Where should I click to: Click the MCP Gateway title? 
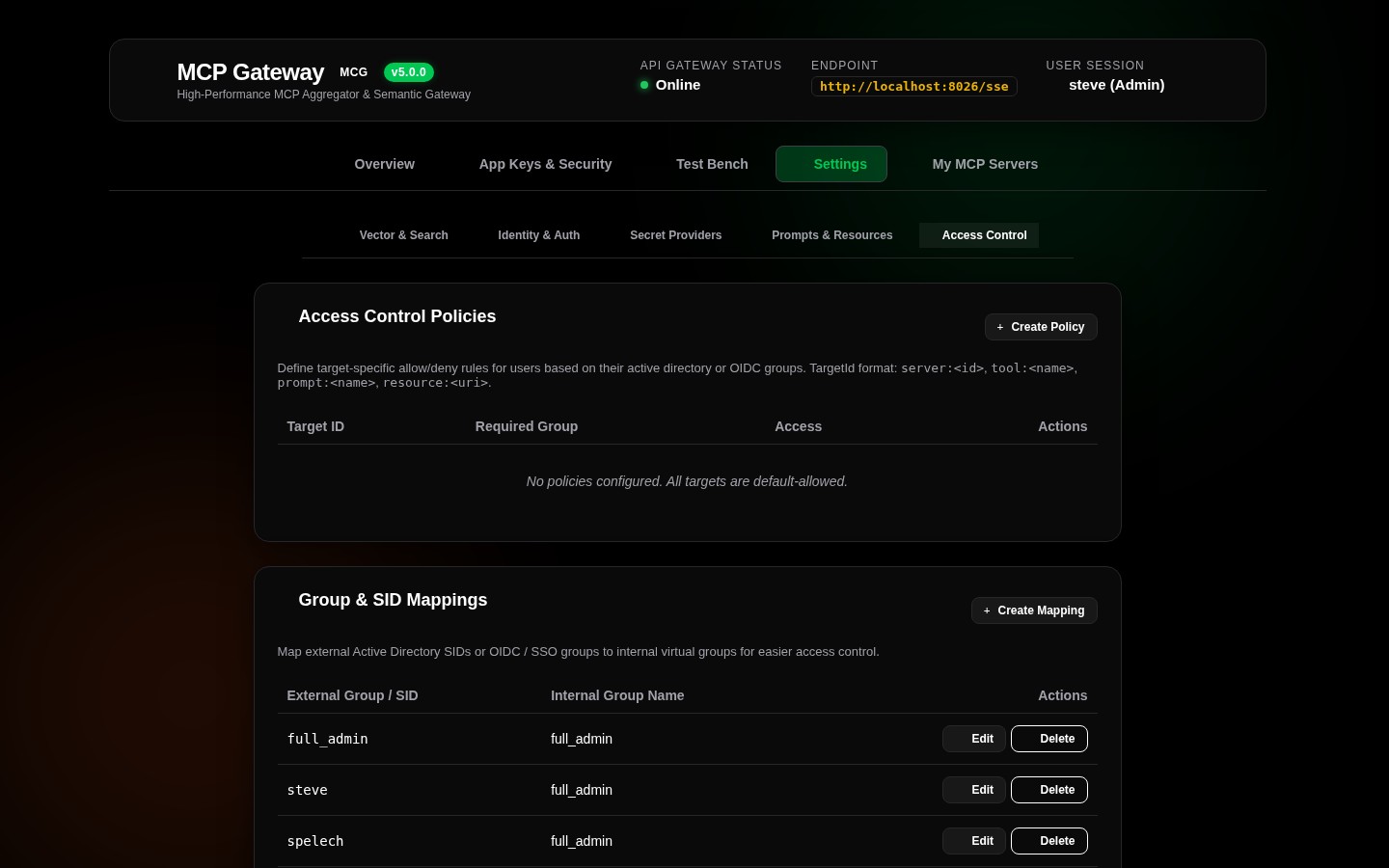[x=251, y=72]
